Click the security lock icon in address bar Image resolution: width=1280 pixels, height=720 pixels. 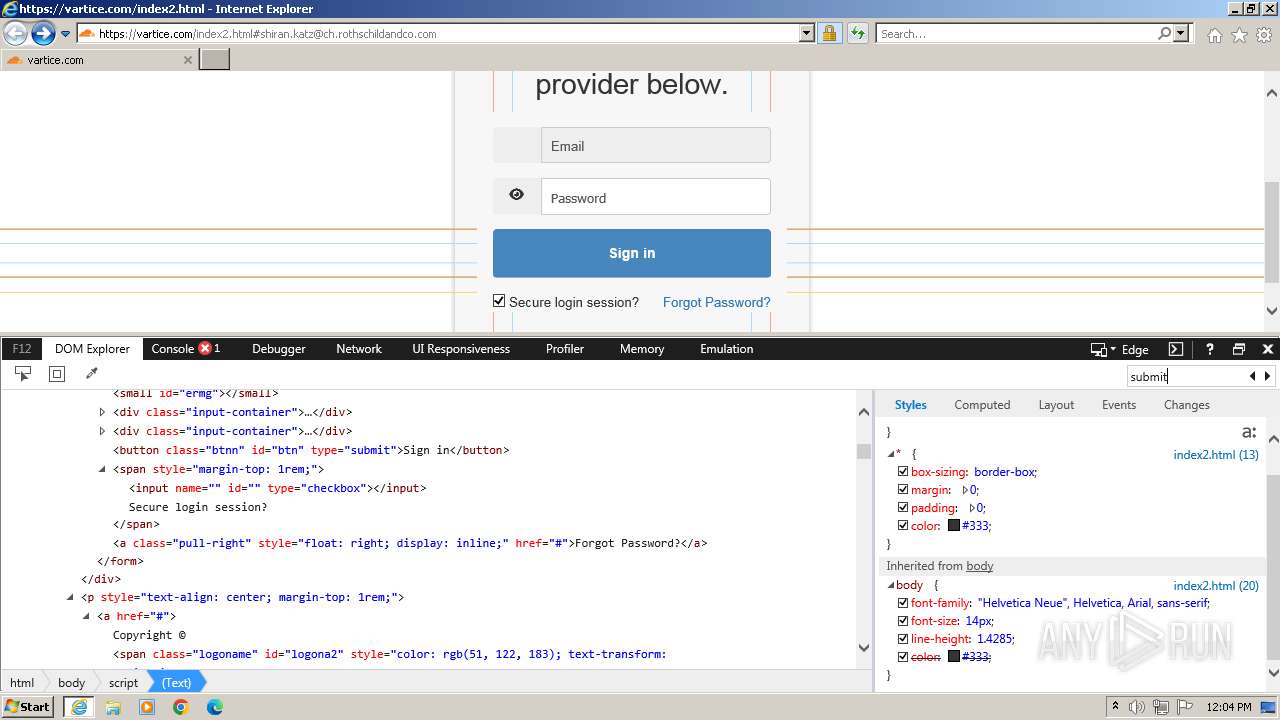point(829,34)
